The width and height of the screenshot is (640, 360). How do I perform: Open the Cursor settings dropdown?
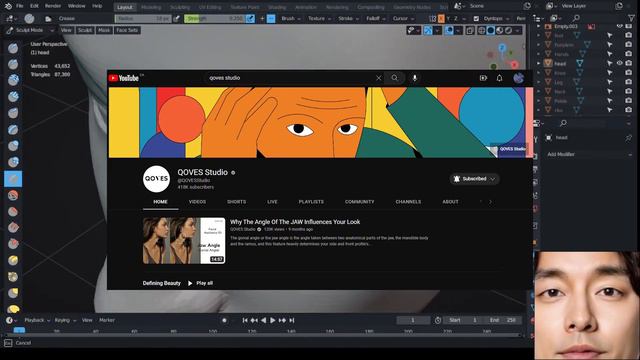[x=403, y=18]
